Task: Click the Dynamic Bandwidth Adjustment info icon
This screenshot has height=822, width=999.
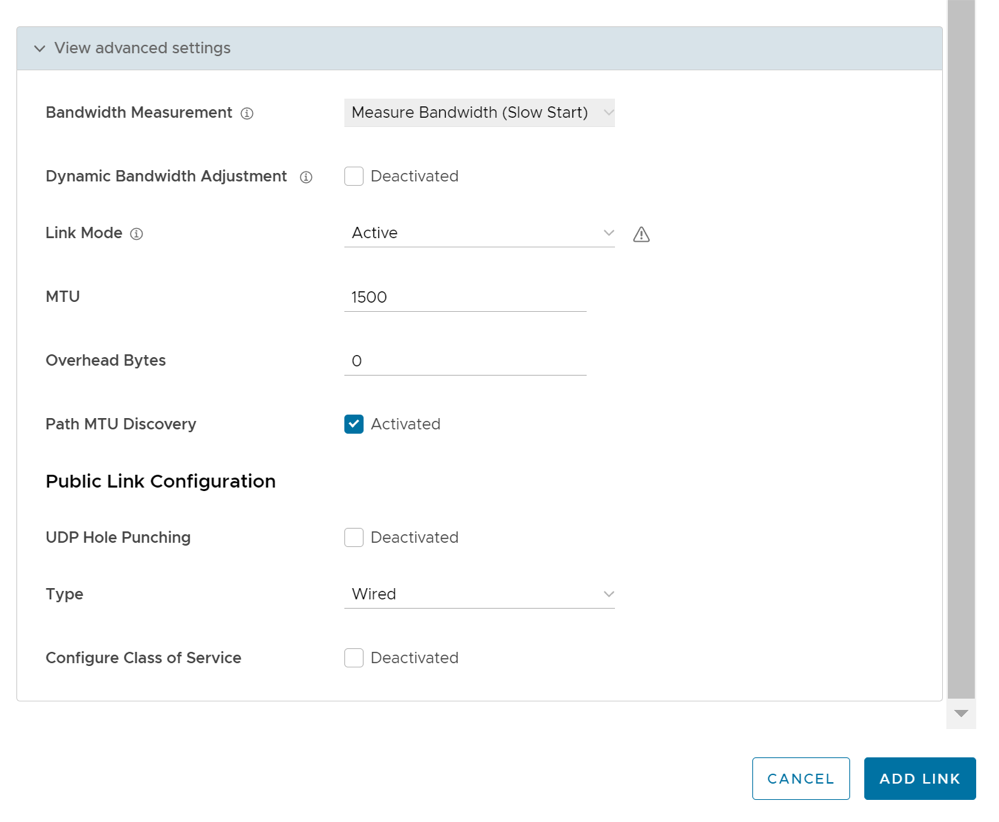Action: tap(306, 177)
